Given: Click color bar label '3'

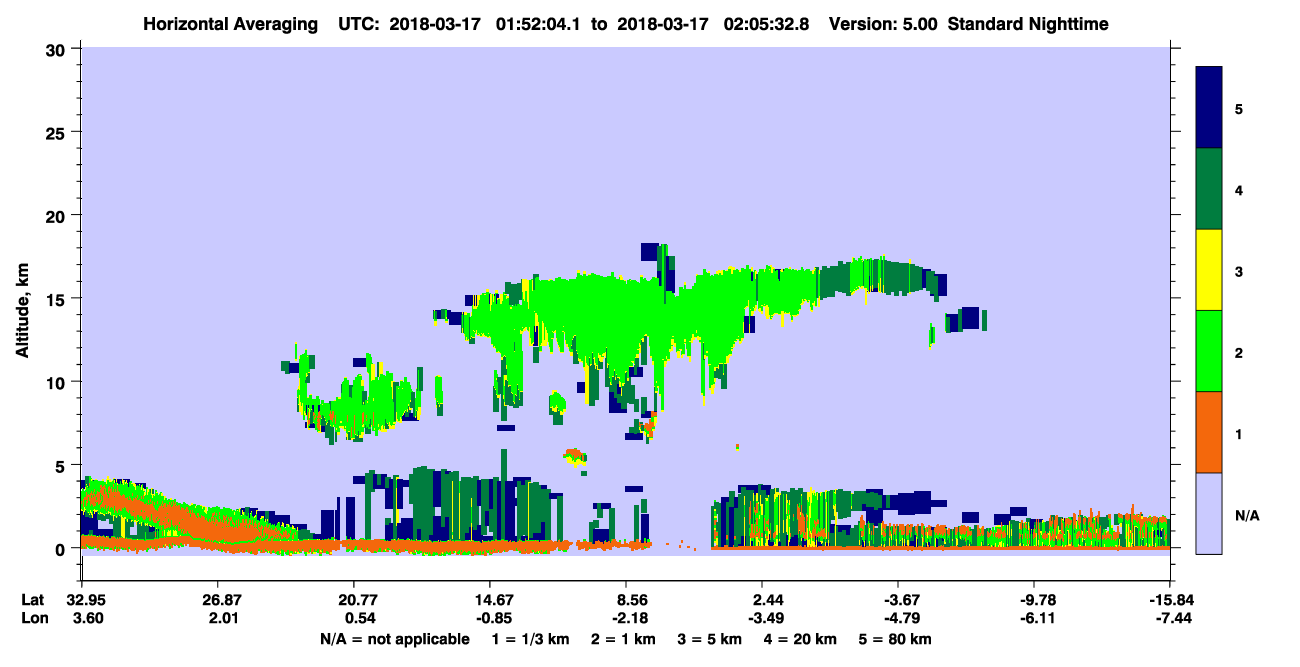Looking at the screenshot, I should tap(1239, 270).
